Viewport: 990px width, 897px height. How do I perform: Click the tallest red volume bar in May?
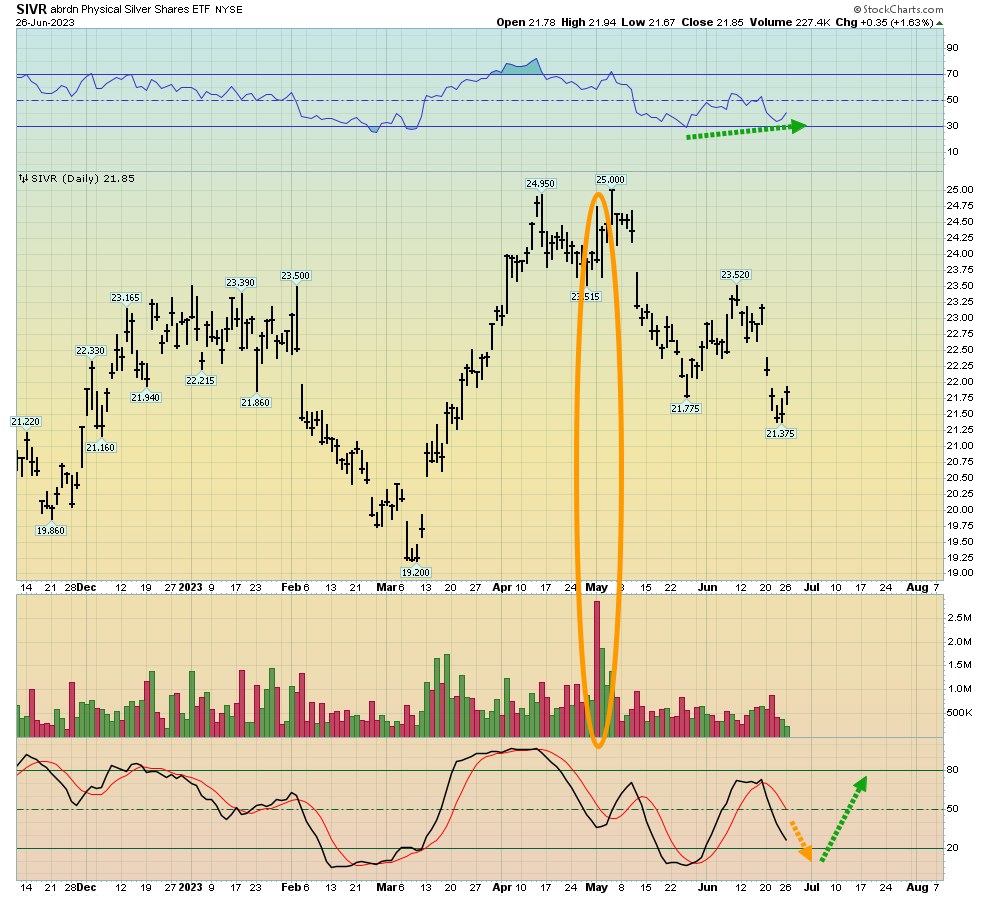[x=597, y=668]
